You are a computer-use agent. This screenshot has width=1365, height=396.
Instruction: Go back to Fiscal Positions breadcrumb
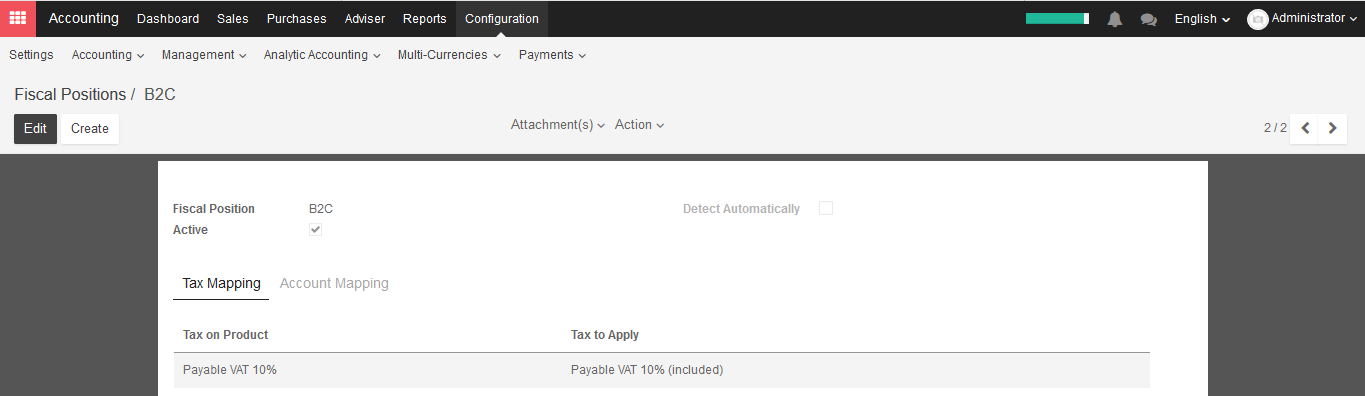tap(70, 94)
